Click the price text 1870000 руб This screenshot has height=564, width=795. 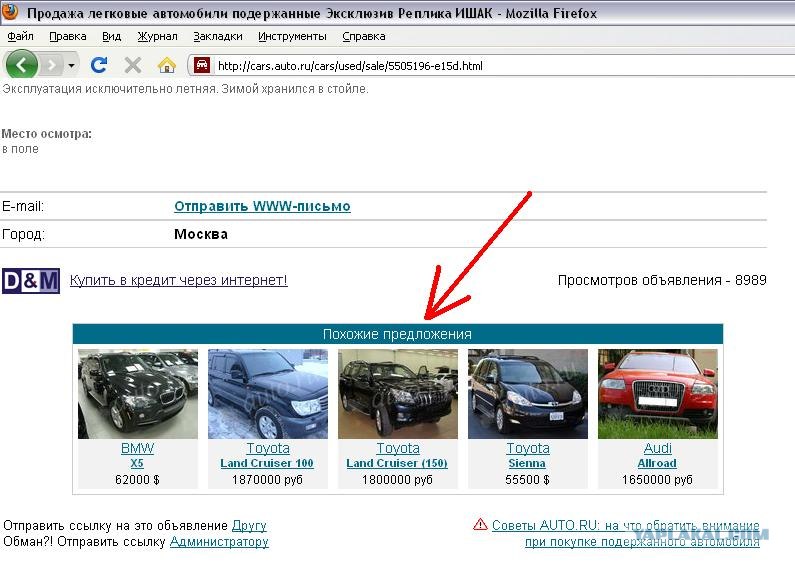[267, 480]
